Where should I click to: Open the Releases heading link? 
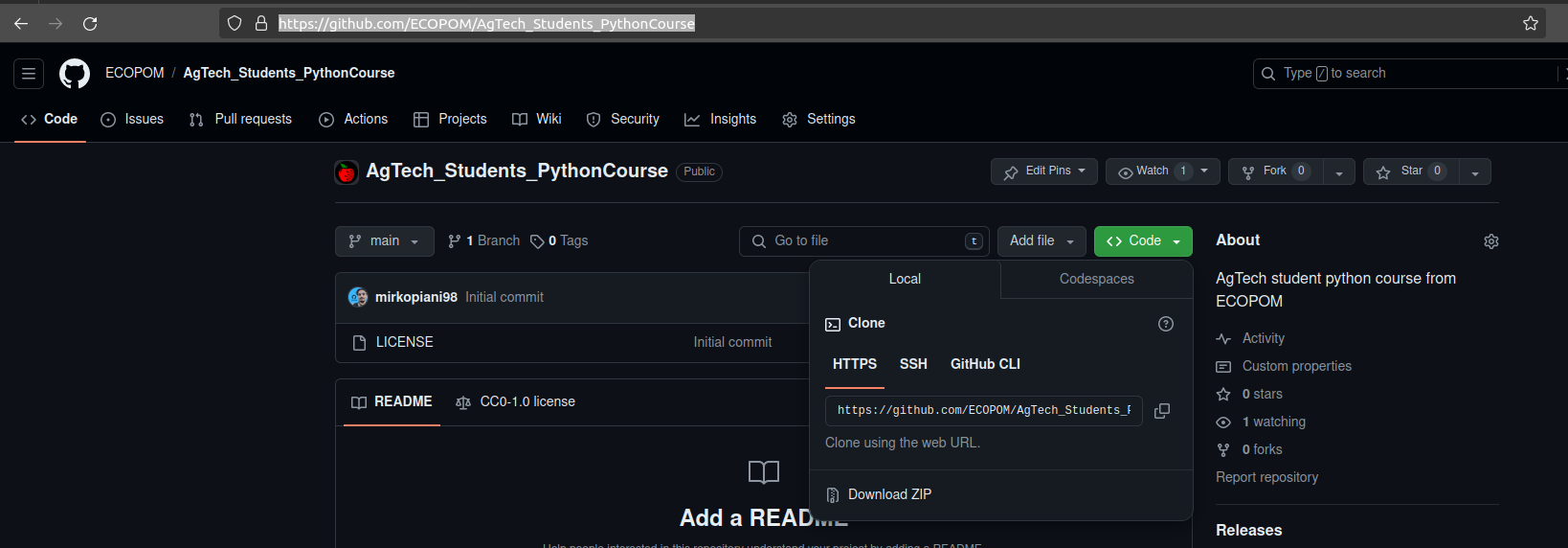(x=1248, y=531)
